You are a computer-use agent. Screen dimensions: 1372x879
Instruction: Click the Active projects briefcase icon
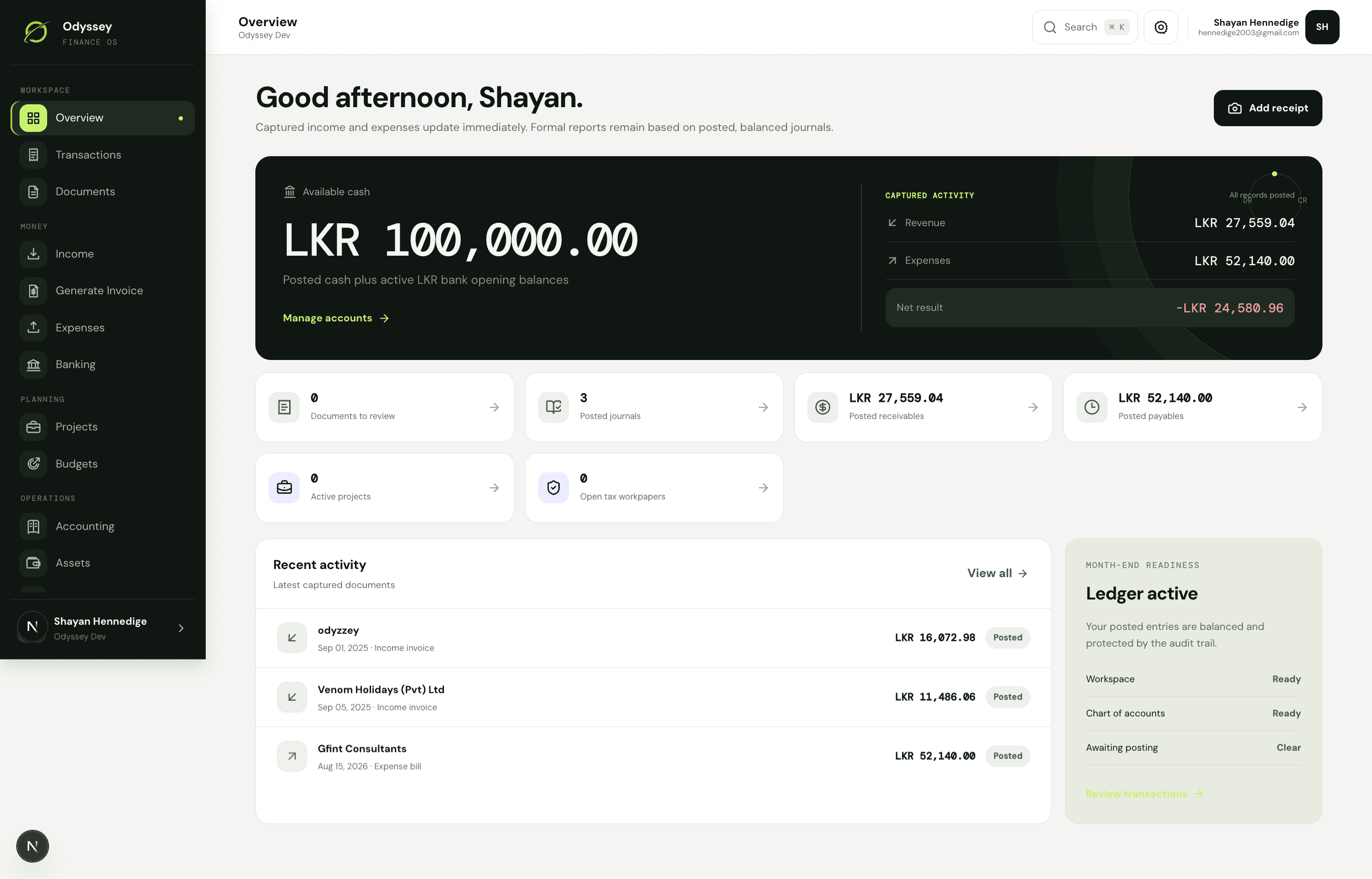[x=284, y=488]
